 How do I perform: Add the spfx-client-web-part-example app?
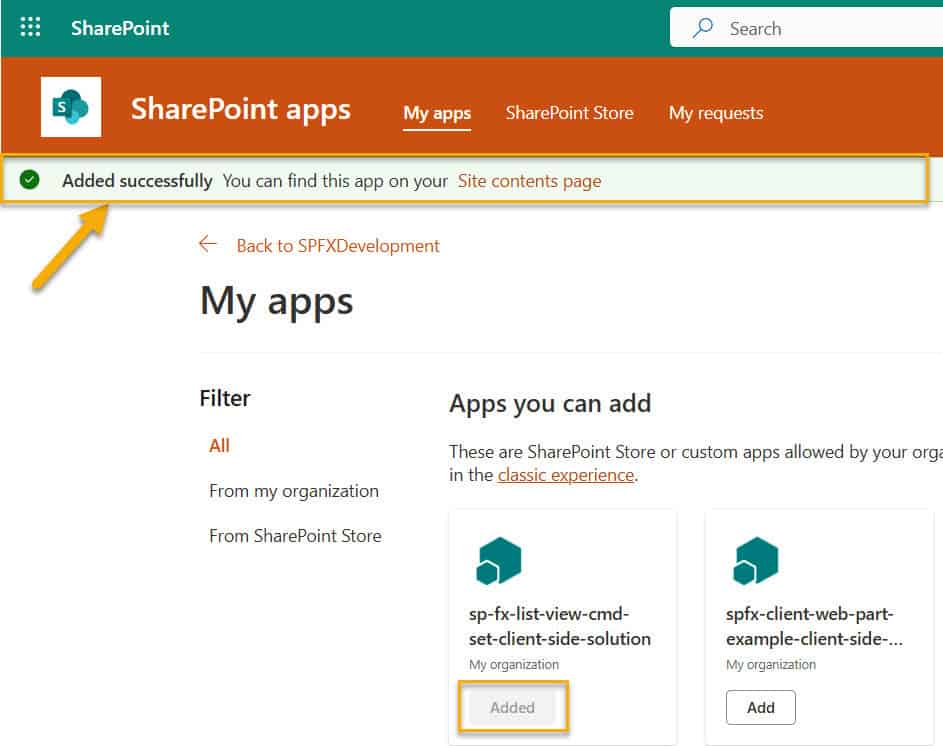[761, 707]
